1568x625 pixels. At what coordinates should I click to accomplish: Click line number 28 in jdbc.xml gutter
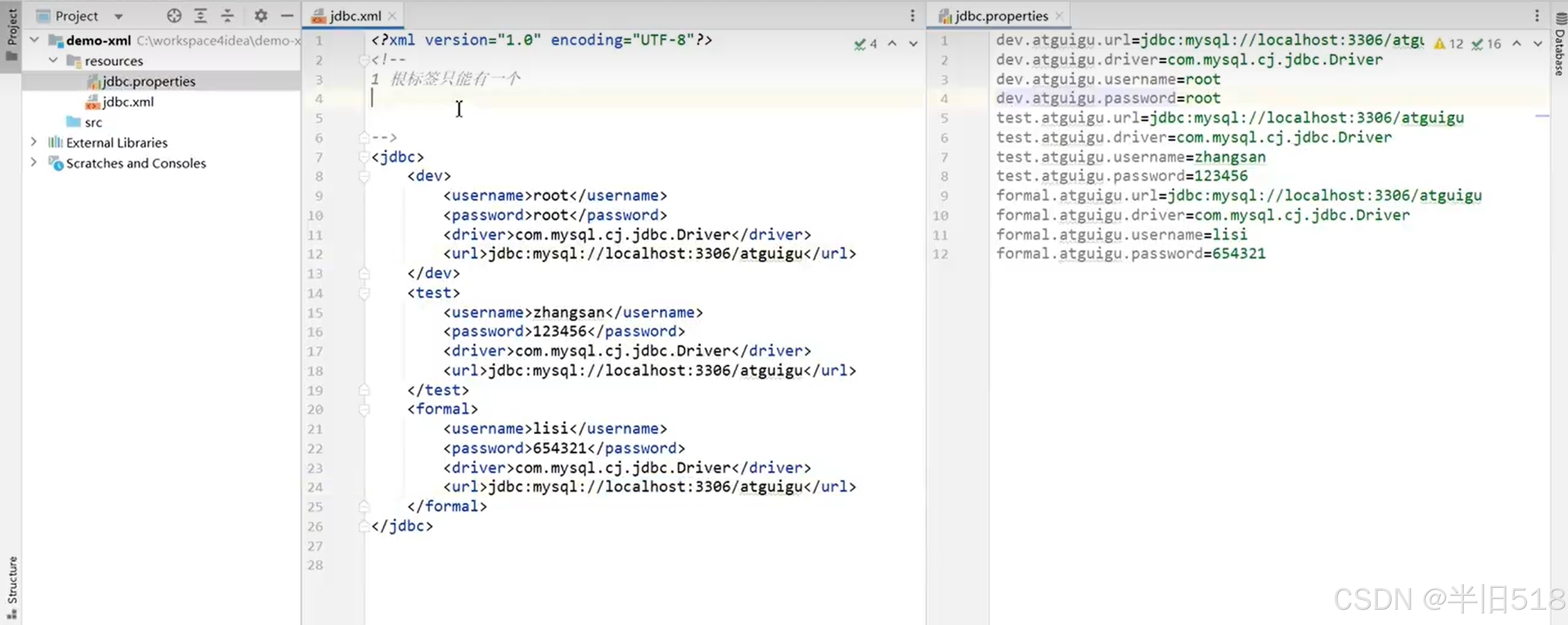[x=315, y=565]
